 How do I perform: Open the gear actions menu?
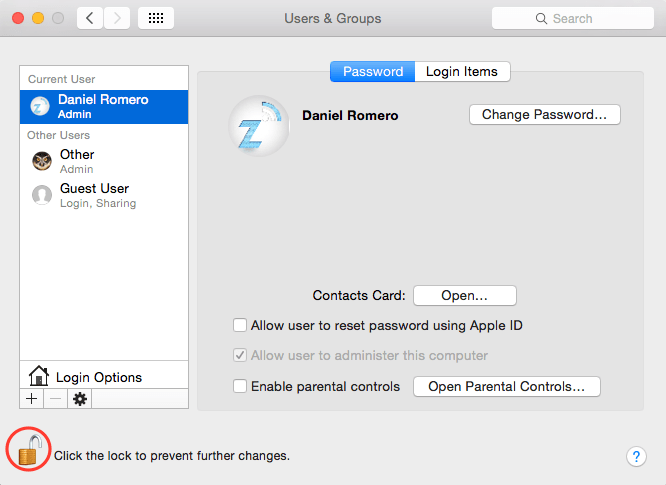(x=80, y=399)
